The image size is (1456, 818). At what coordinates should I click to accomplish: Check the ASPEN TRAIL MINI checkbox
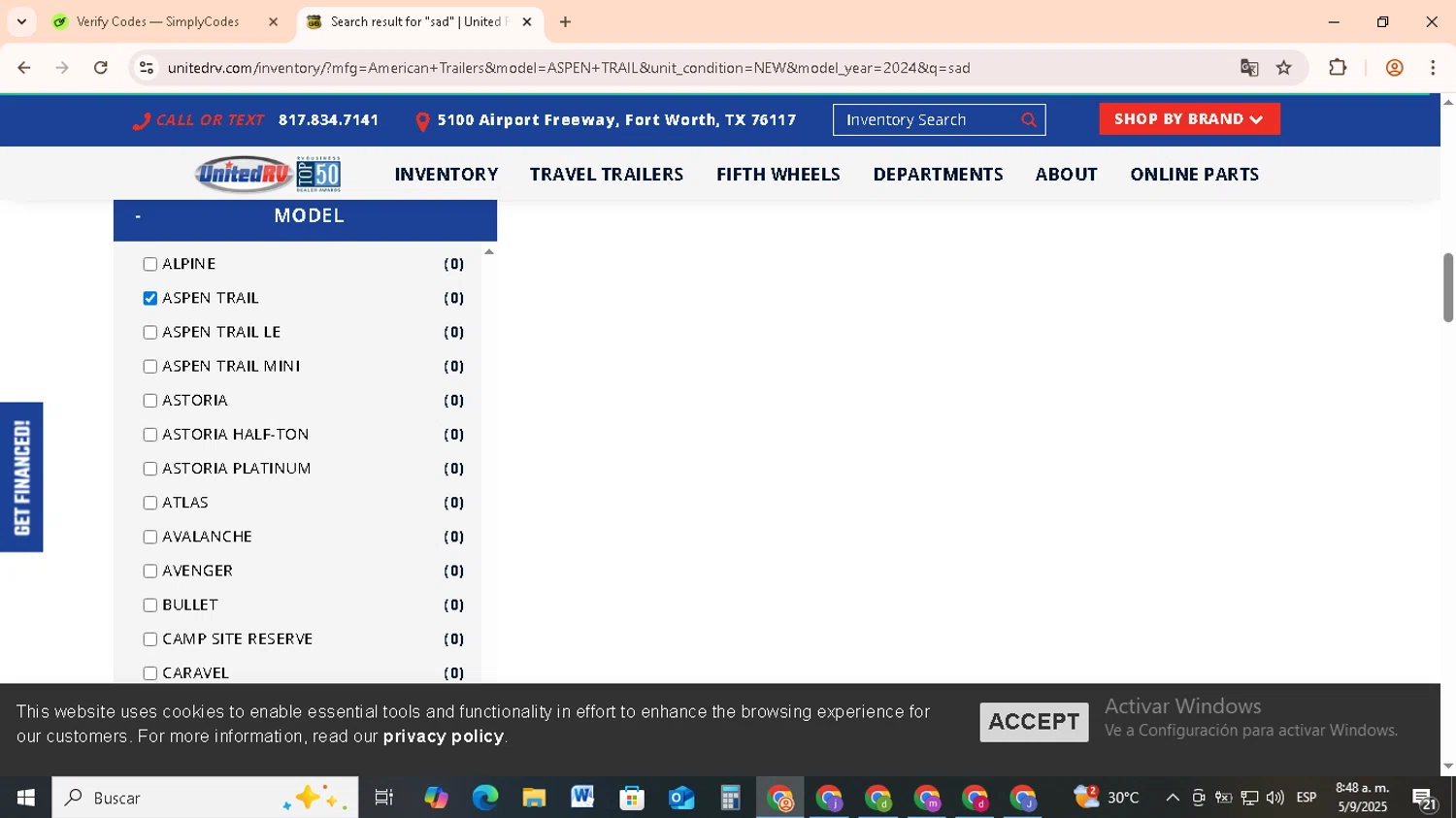[150, 367]
